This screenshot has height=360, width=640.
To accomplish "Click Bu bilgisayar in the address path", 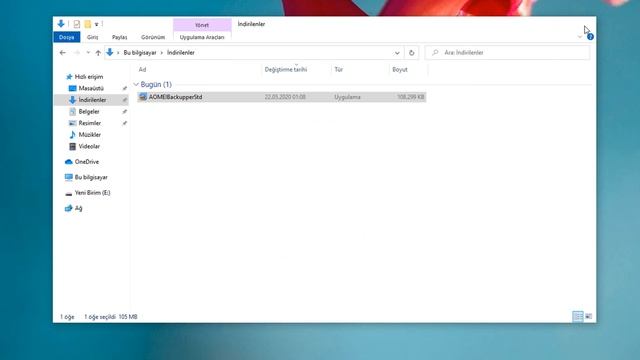I will 140,53.
